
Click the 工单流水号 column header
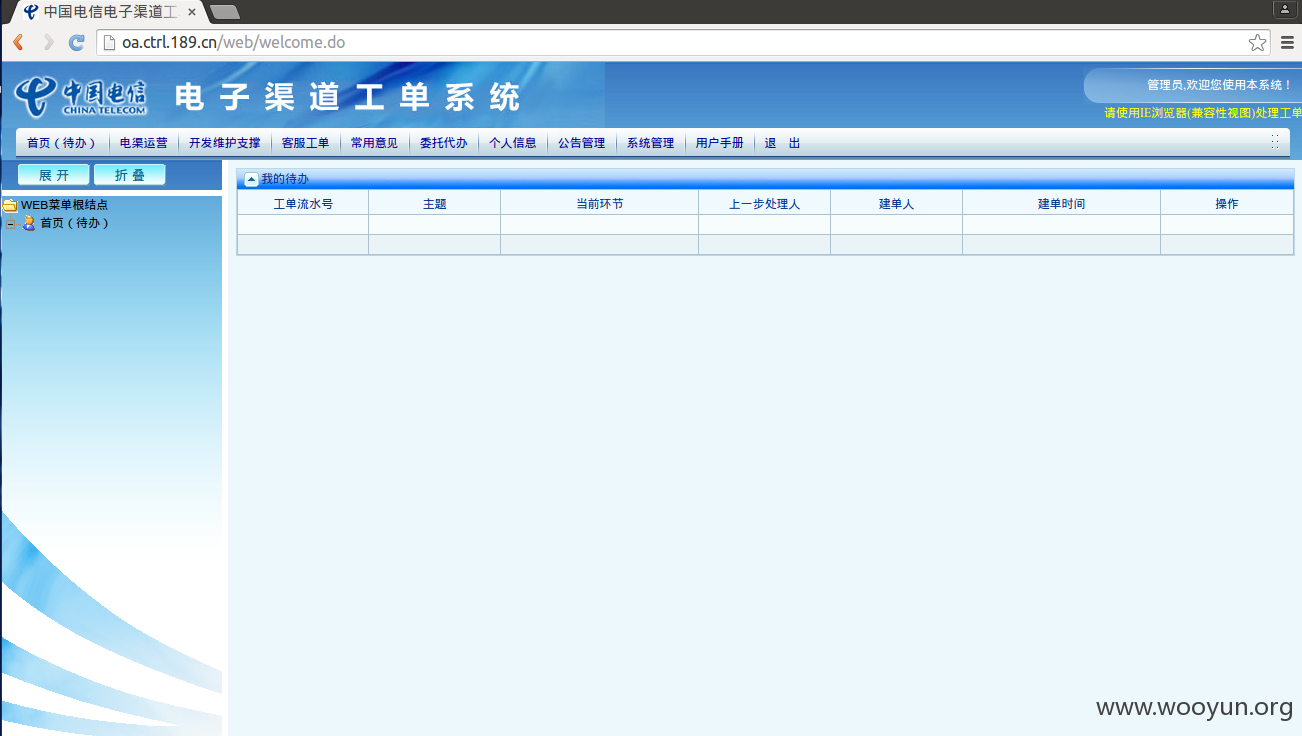[x=303, y=203]
